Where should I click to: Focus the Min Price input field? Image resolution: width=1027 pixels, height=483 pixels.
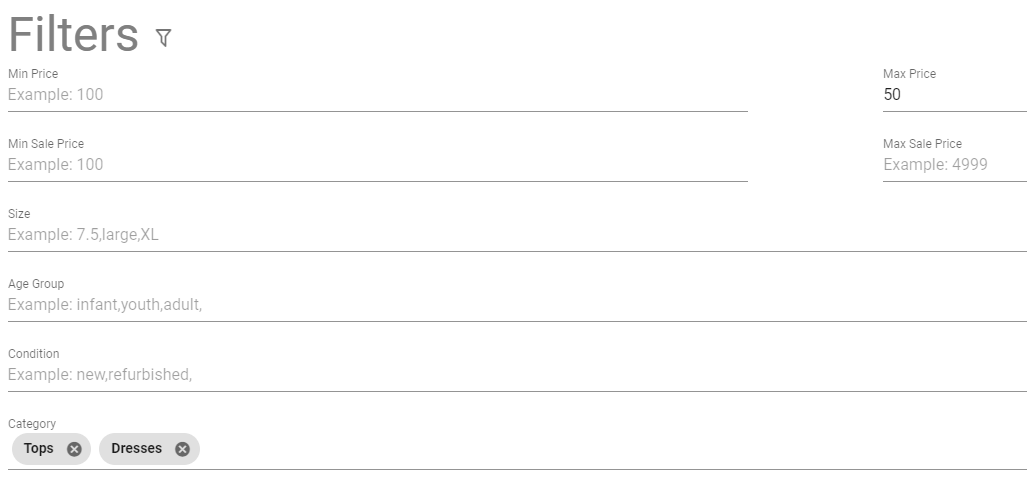tap(378, 94)
